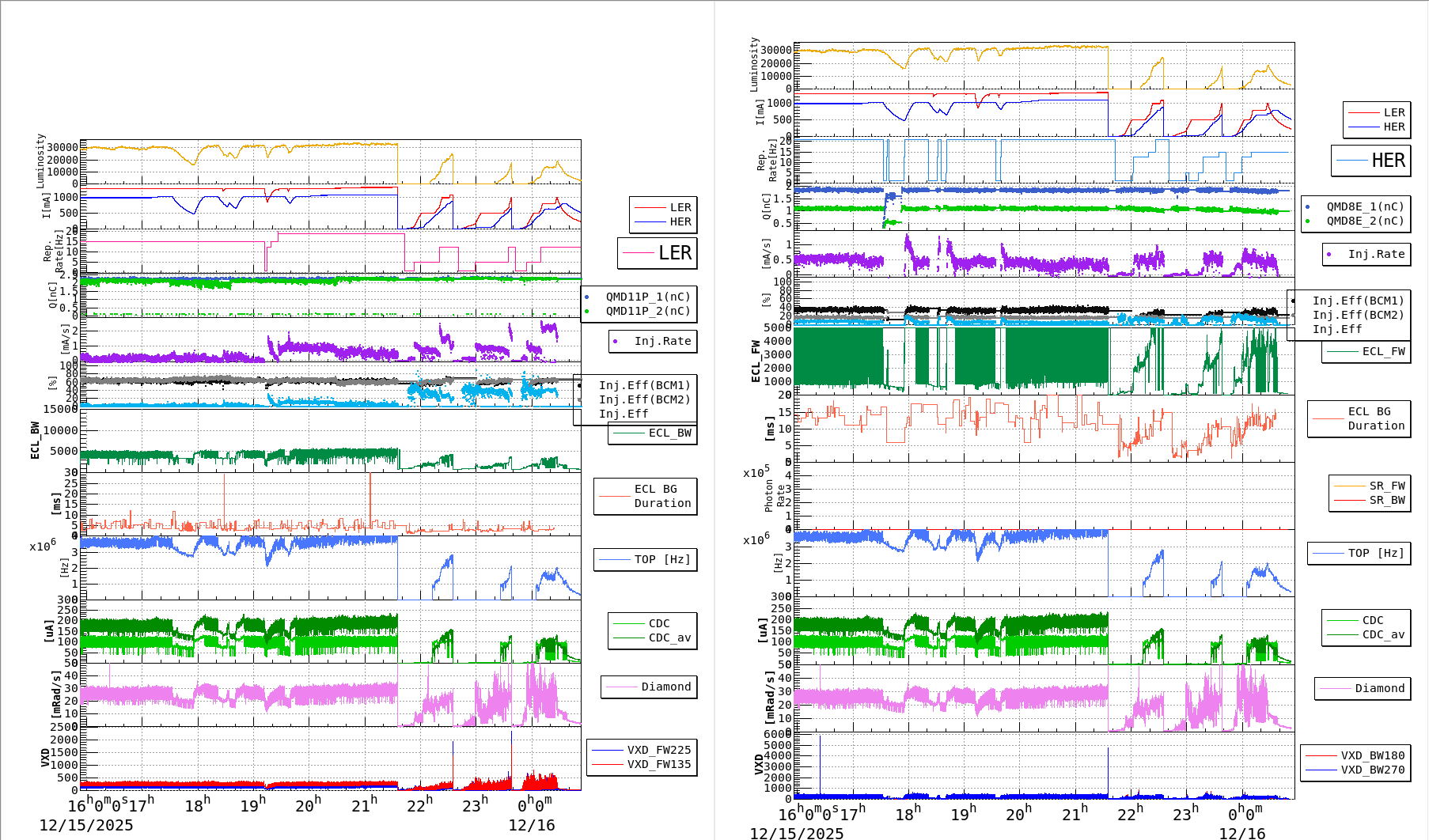Click the large LER rep-rate legend label

[675, 253]
